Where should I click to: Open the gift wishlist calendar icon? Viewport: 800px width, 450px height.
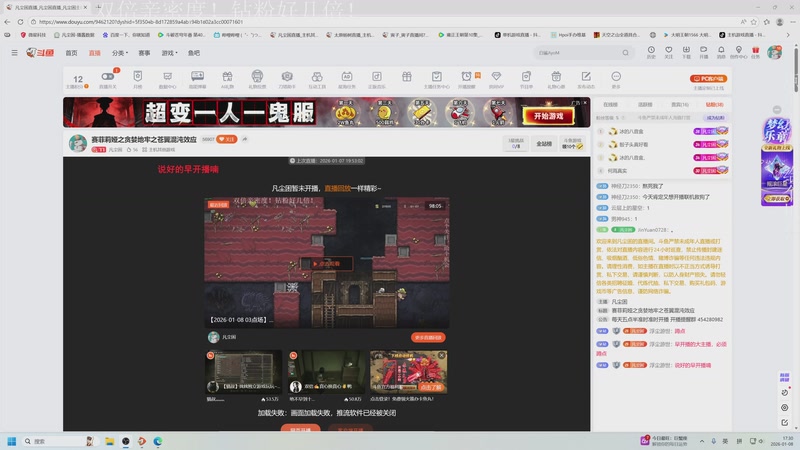(x=556, y=77)
